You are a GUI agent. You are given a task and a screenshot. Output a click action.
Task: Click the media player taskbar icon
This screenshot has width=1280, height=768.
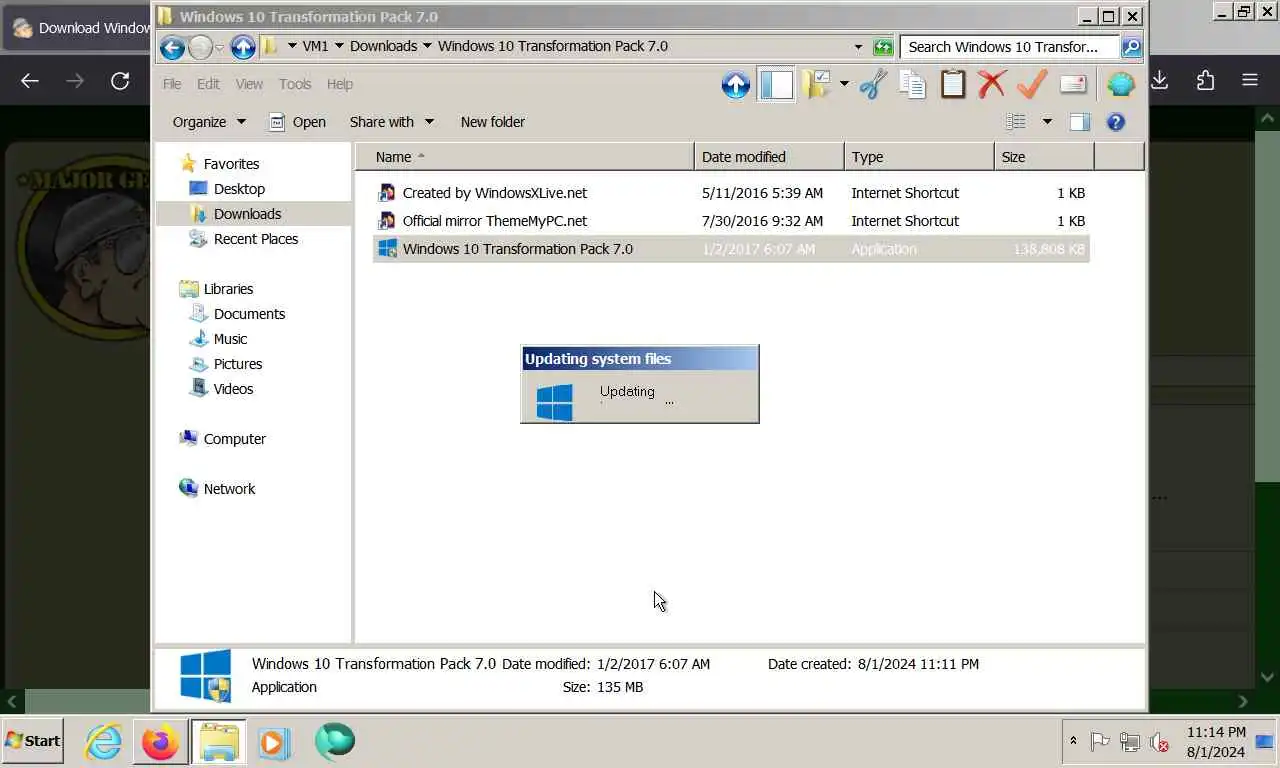275,742
